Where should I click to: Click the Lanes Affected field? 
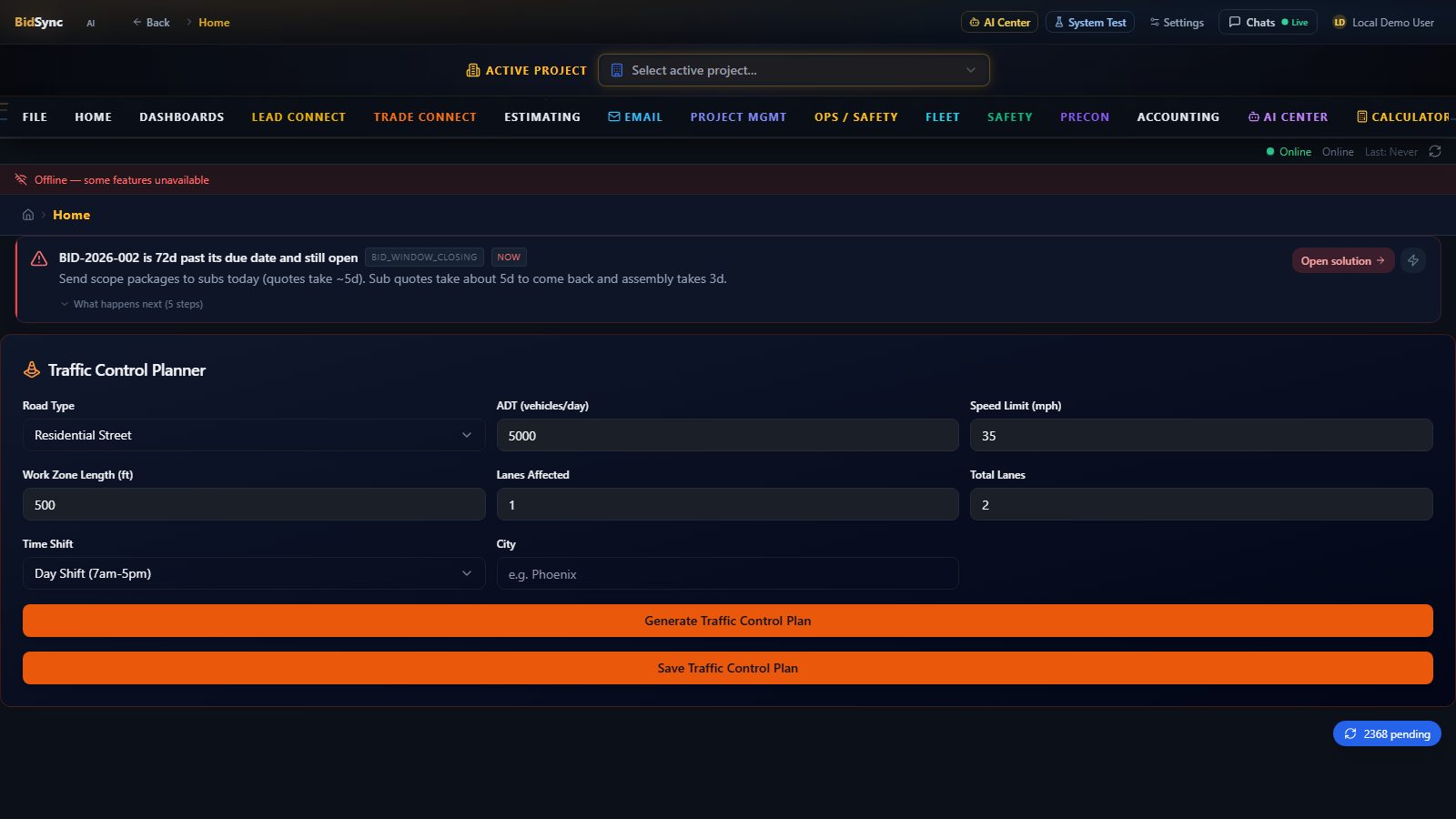tap(727, 504)
